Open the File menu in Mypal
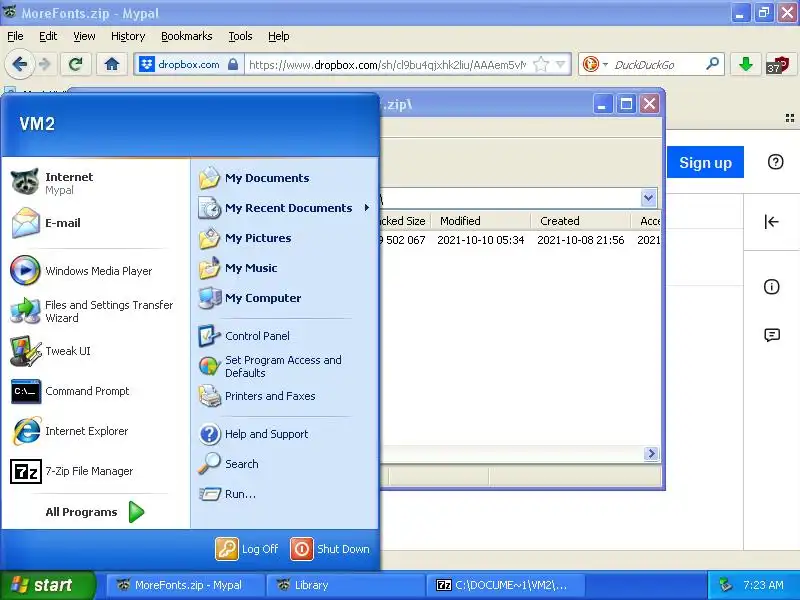 [15, 36]
